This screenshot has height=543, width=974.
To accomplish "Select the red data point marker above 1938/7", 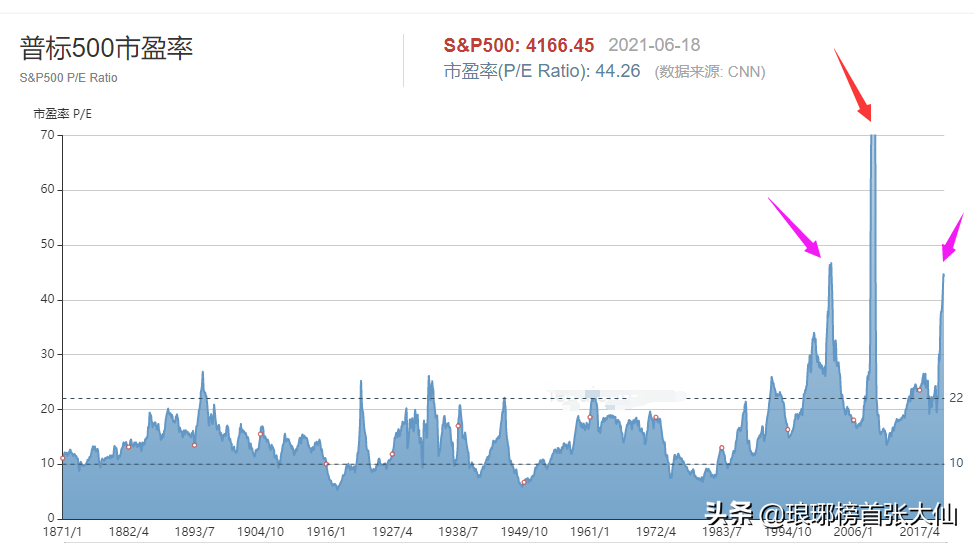I will click(458, 426).
